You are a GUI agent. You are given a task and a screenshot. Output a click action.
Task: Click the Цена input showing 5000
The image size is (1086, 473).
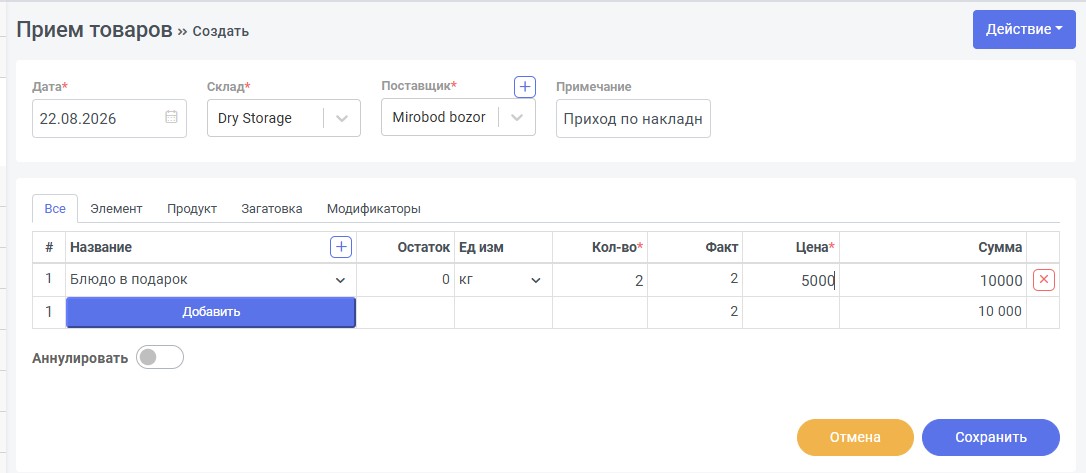click(x=790, y=280)
